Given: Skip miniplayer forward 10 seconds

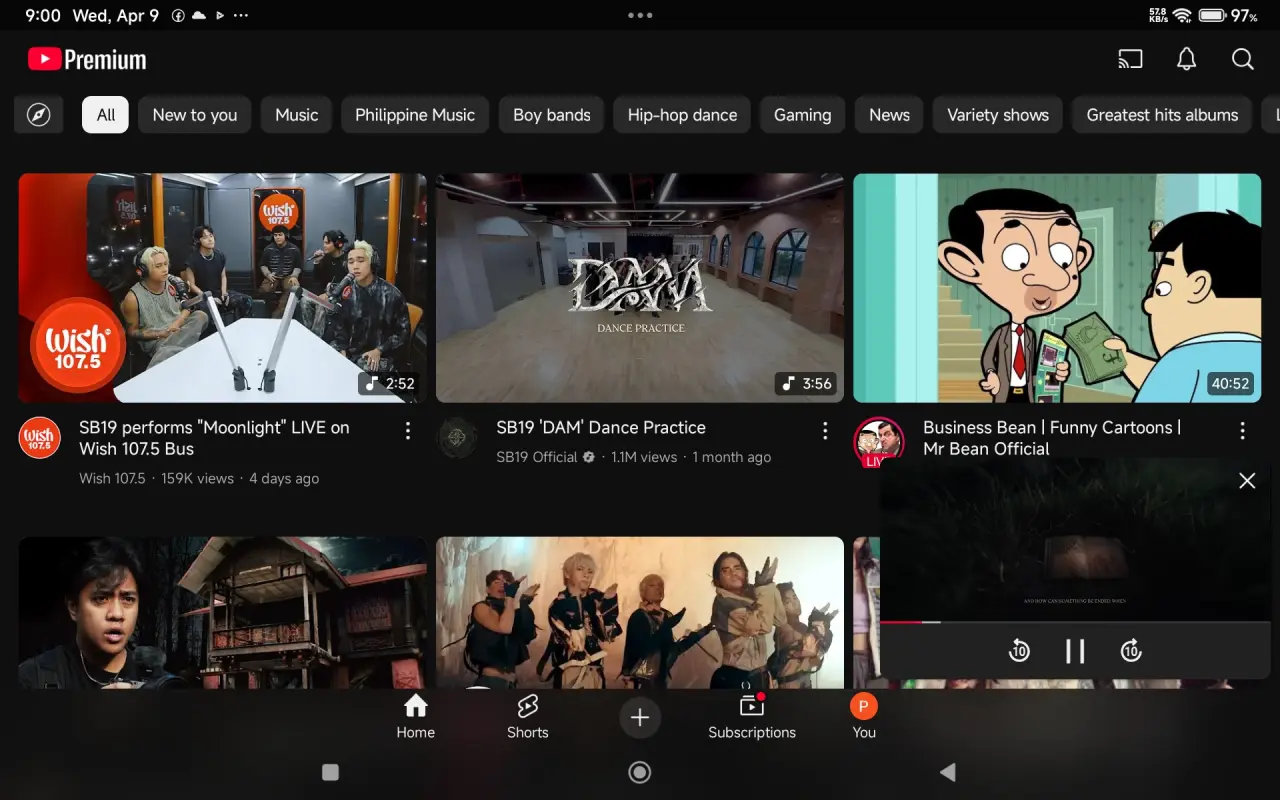Looking at the screenshot, I should [1131, 651].
